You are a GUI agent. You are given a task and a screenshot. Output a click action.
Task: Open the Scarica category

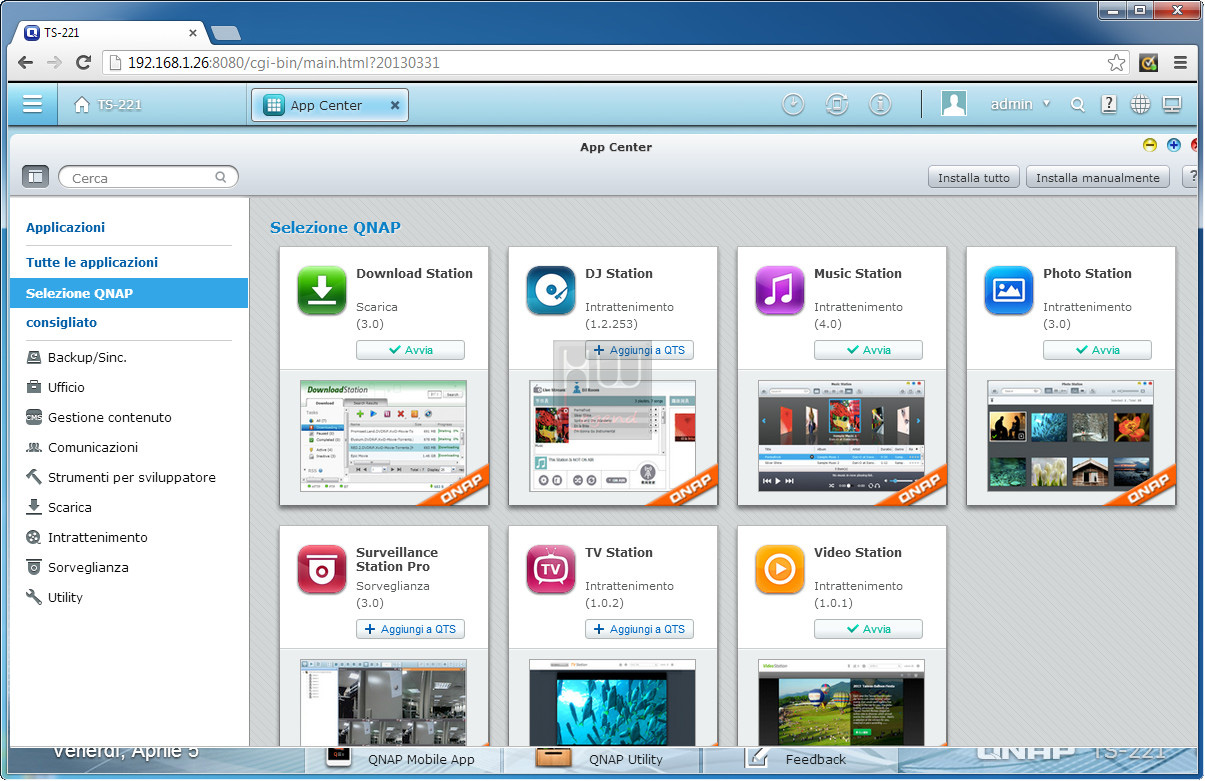pyautogui.click(x=58, y=507)
